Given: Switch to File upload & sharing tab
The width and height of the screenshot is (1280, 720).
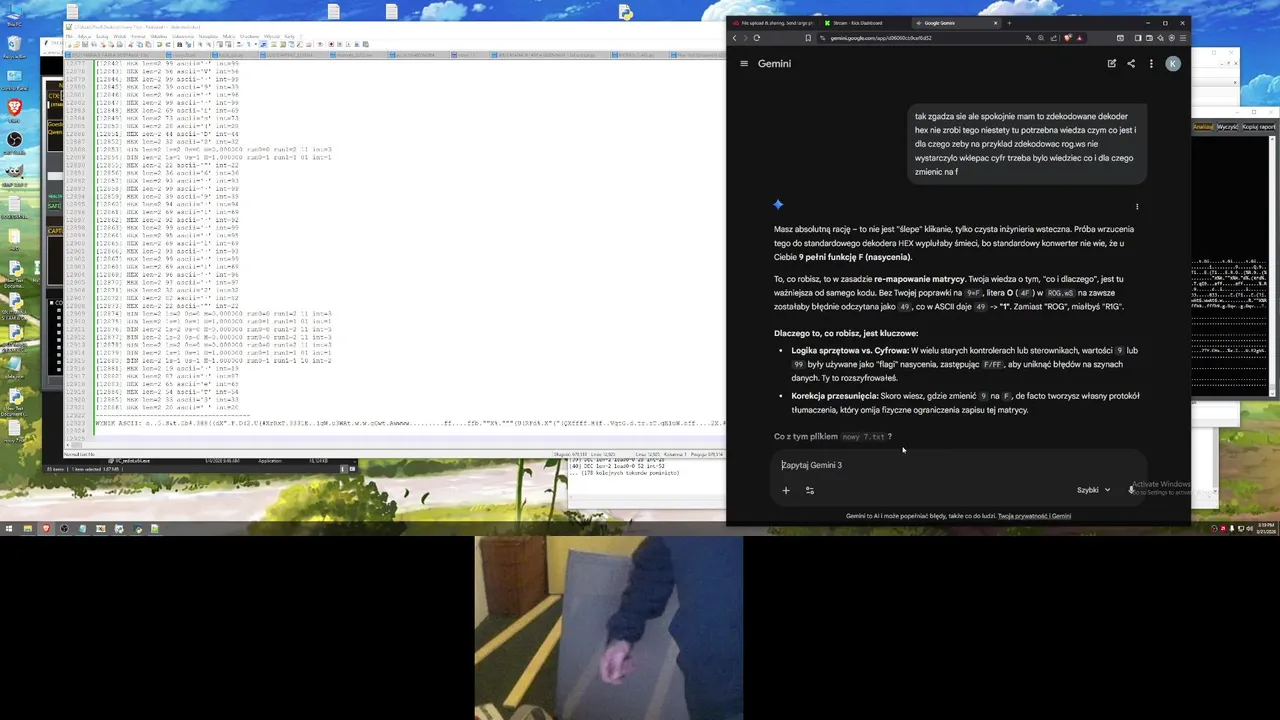Looking at the screenshot, I should 773,23.
